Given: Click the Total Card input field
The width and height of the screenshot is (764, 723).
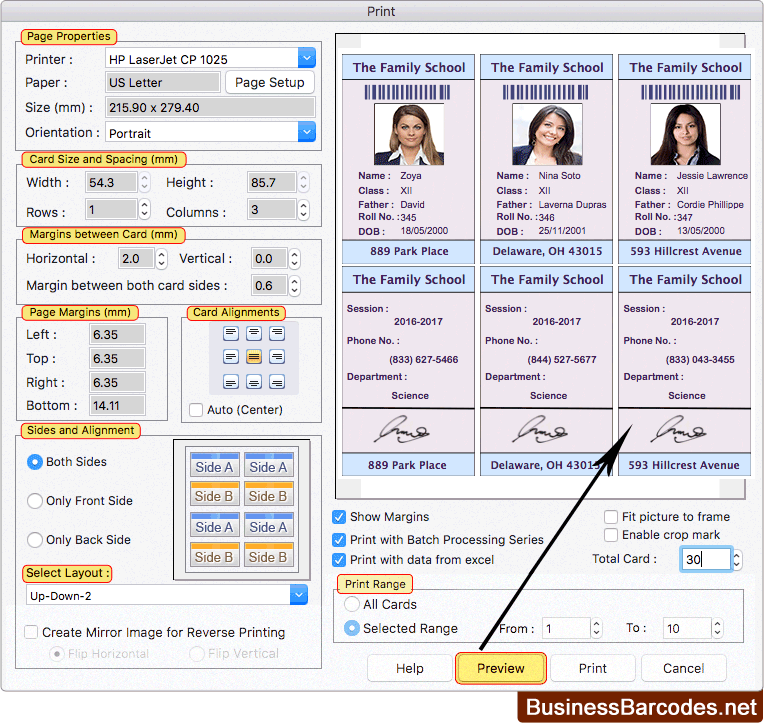Looking at the screenshot, I should [706, 559].
